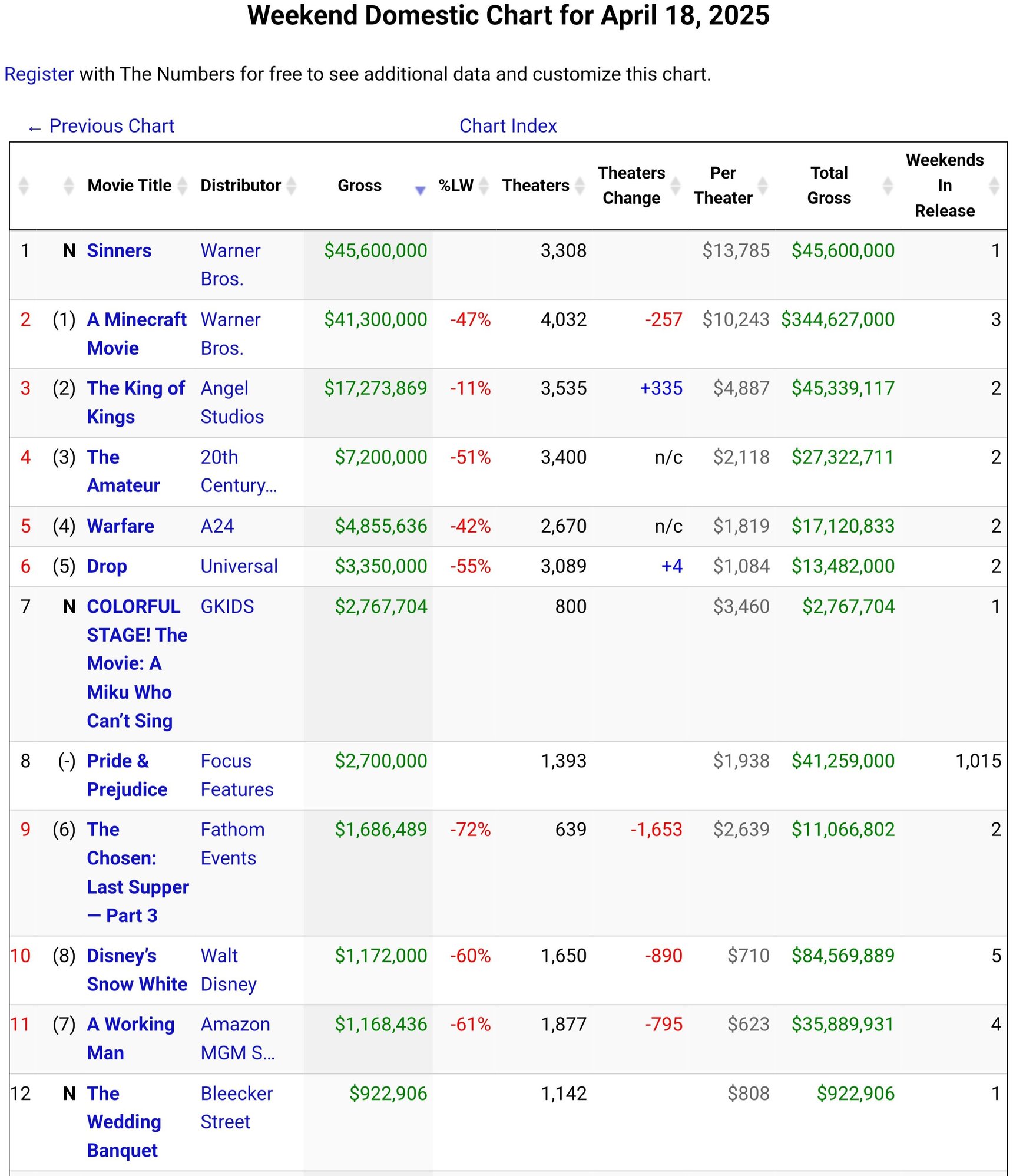Open the Sinners movie page
The height and width of the screenshot is (1176, 1013).
(x=119, y=251)
